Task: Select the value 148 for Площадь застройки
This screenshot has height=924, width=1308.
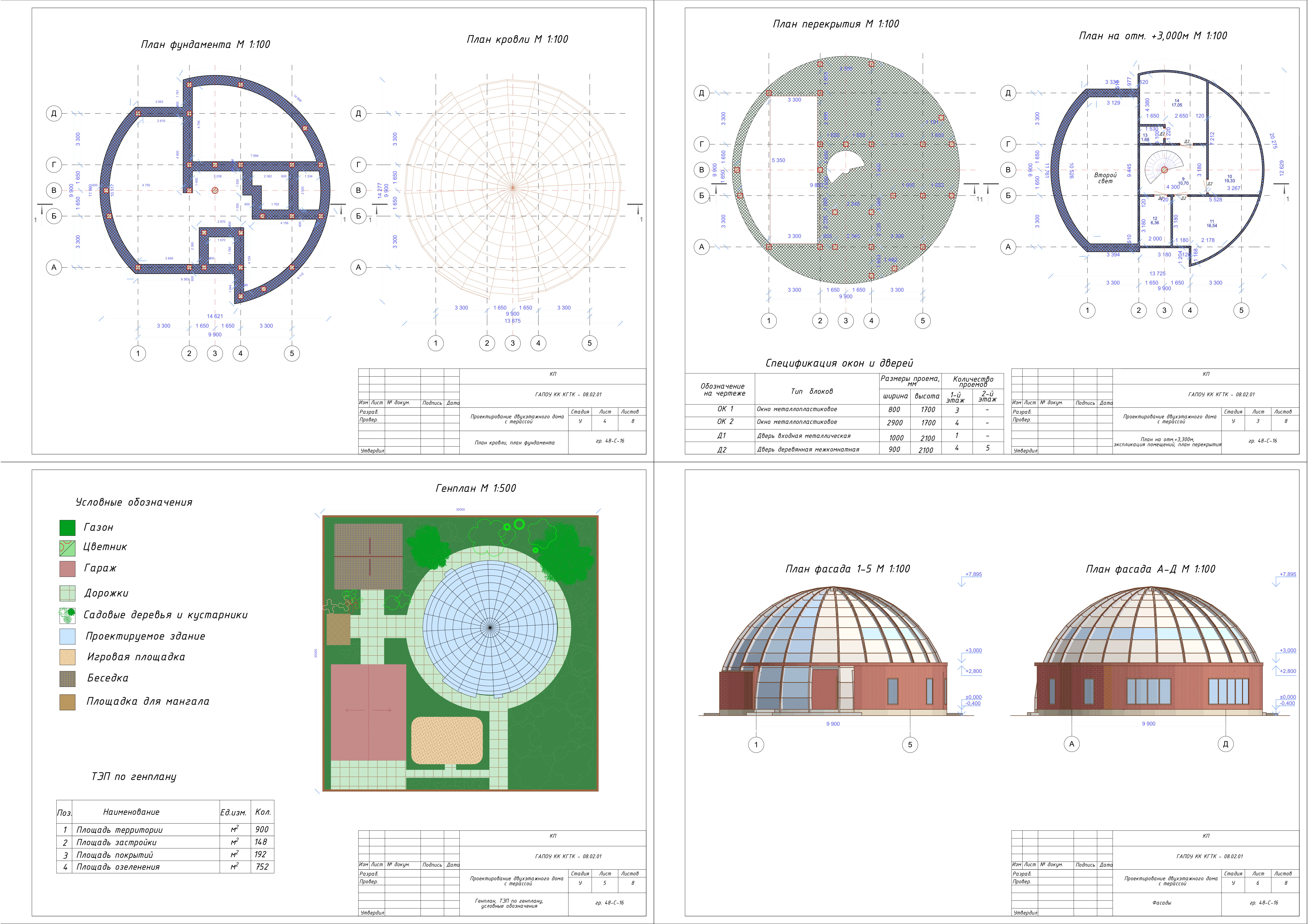Action: click(261, 842)
